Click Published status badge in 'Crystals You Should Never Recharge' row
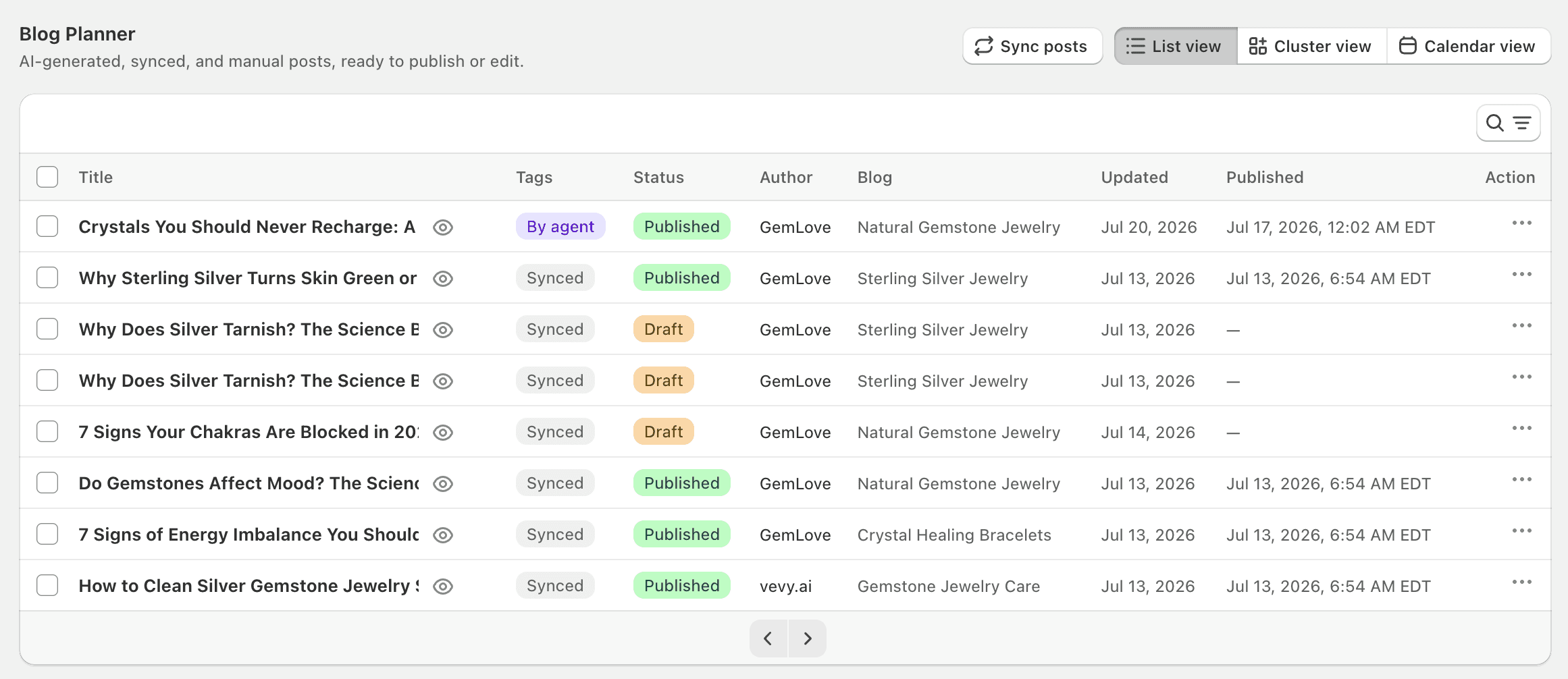 pos(681,227)
